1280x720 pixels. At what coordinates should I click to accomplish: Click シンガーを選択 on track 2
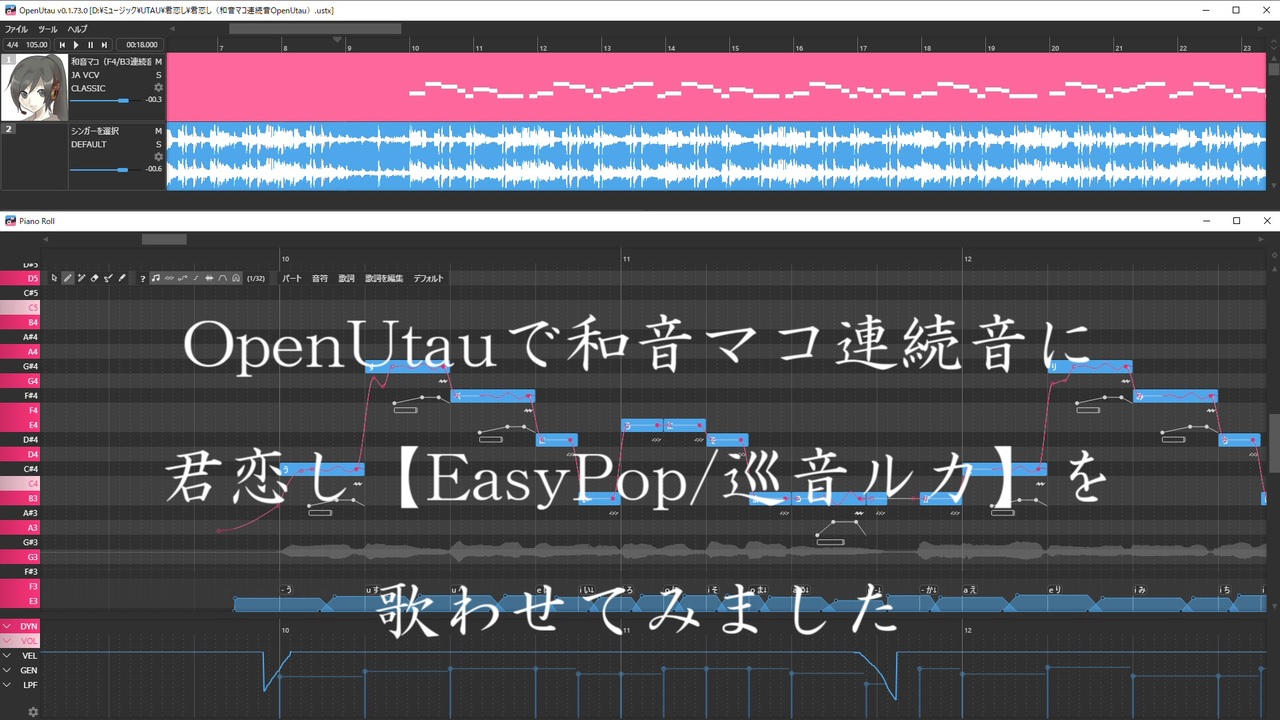coord(95,131)
